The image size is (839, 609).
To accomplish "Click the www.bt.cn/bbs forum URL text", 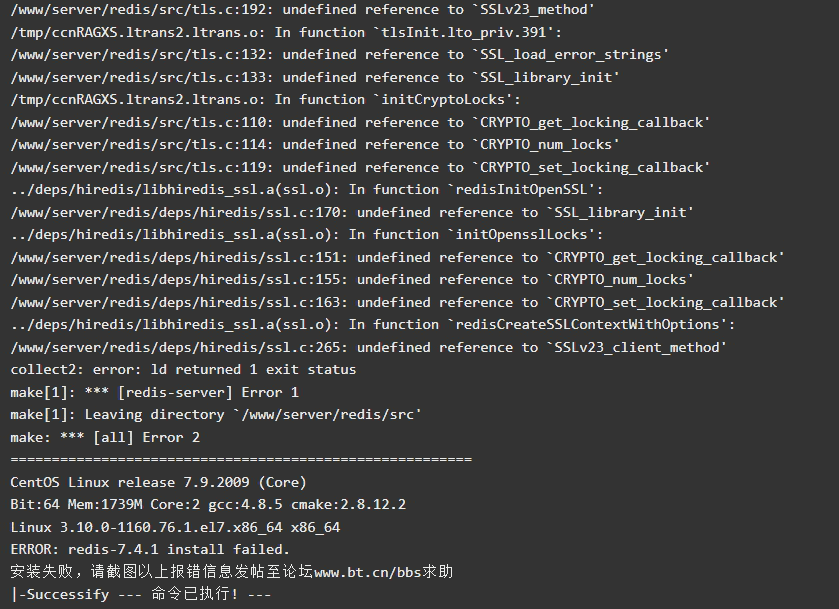I will pos(368,572).
